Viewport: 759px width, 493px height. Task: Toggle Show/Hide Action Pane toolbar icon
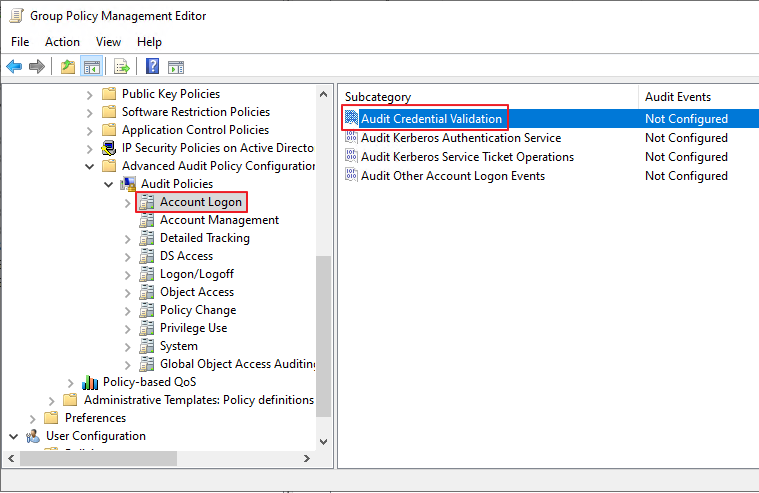(x=176, y=67)
